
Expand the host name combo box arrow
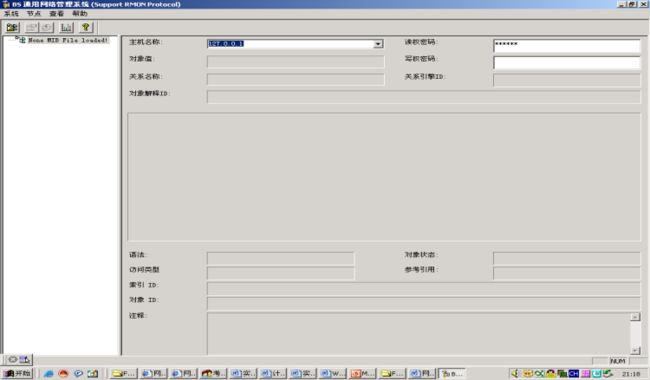[x=378, y=44]
